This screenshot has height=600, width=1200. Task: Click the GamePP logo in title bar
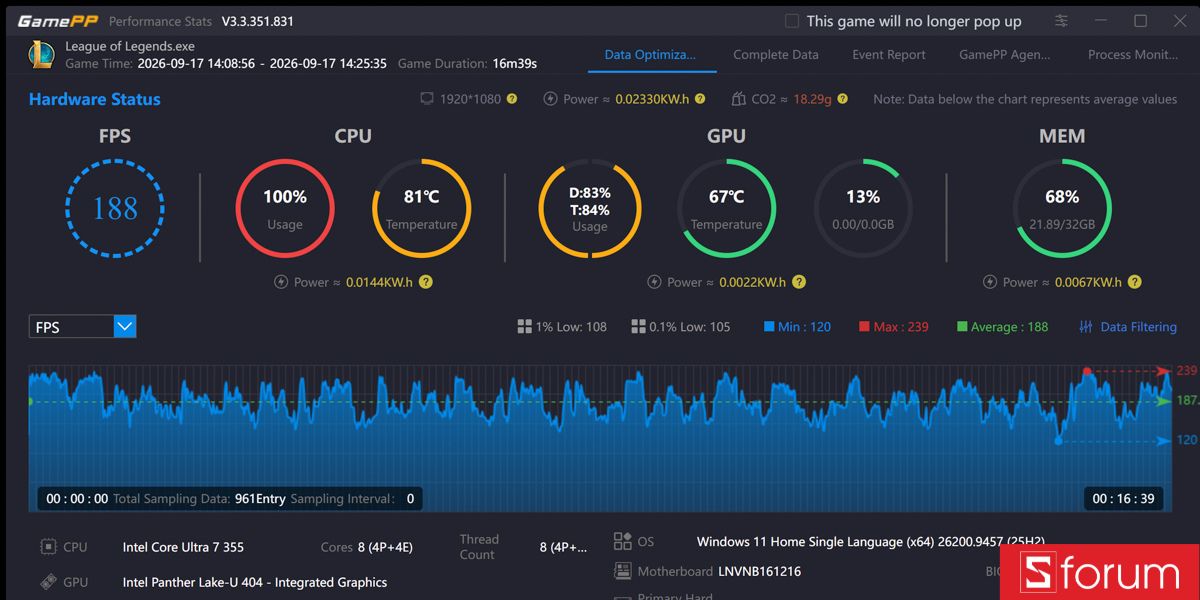(57, 21)
